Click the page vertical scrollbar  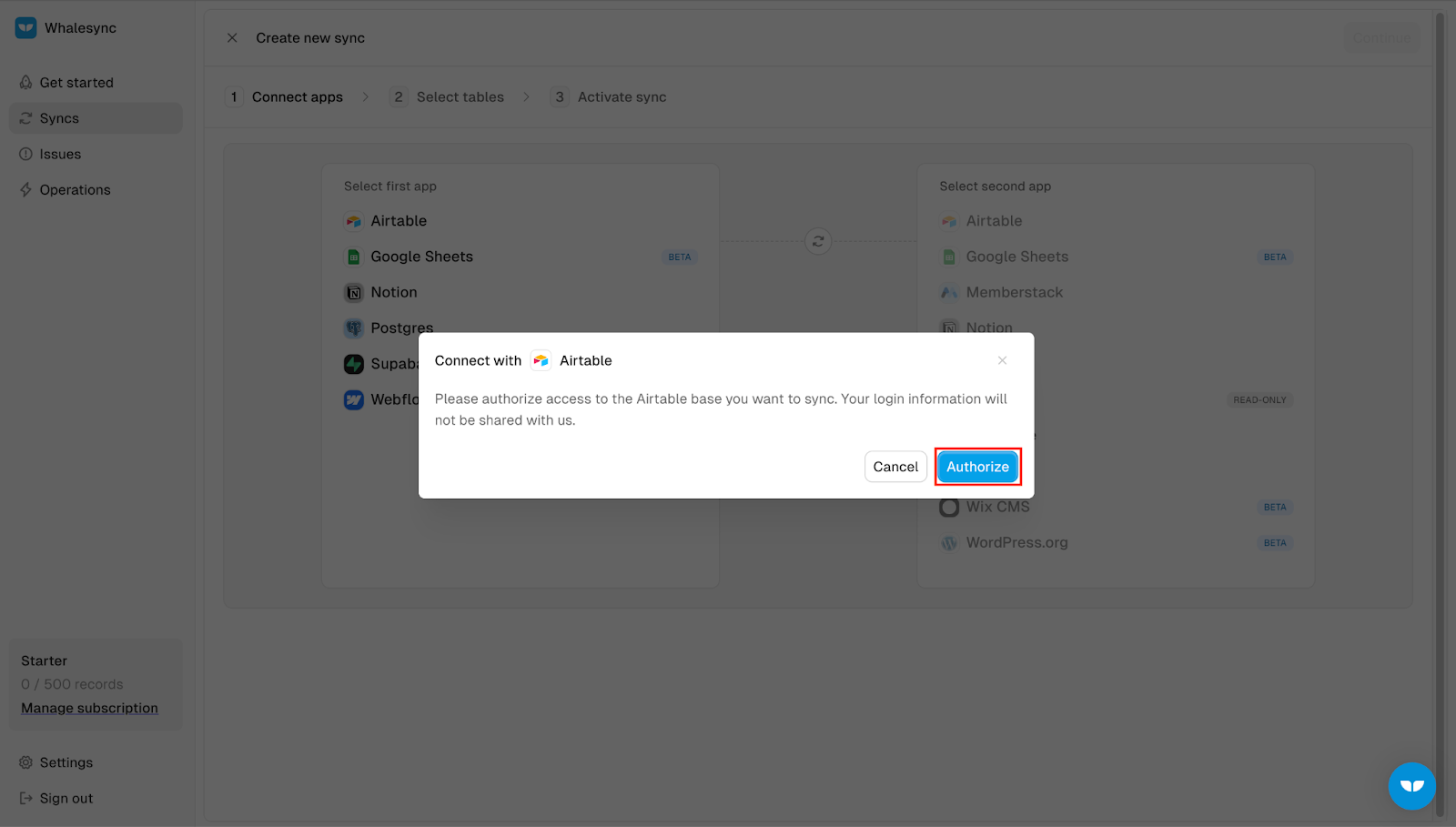coord(1440,414)
